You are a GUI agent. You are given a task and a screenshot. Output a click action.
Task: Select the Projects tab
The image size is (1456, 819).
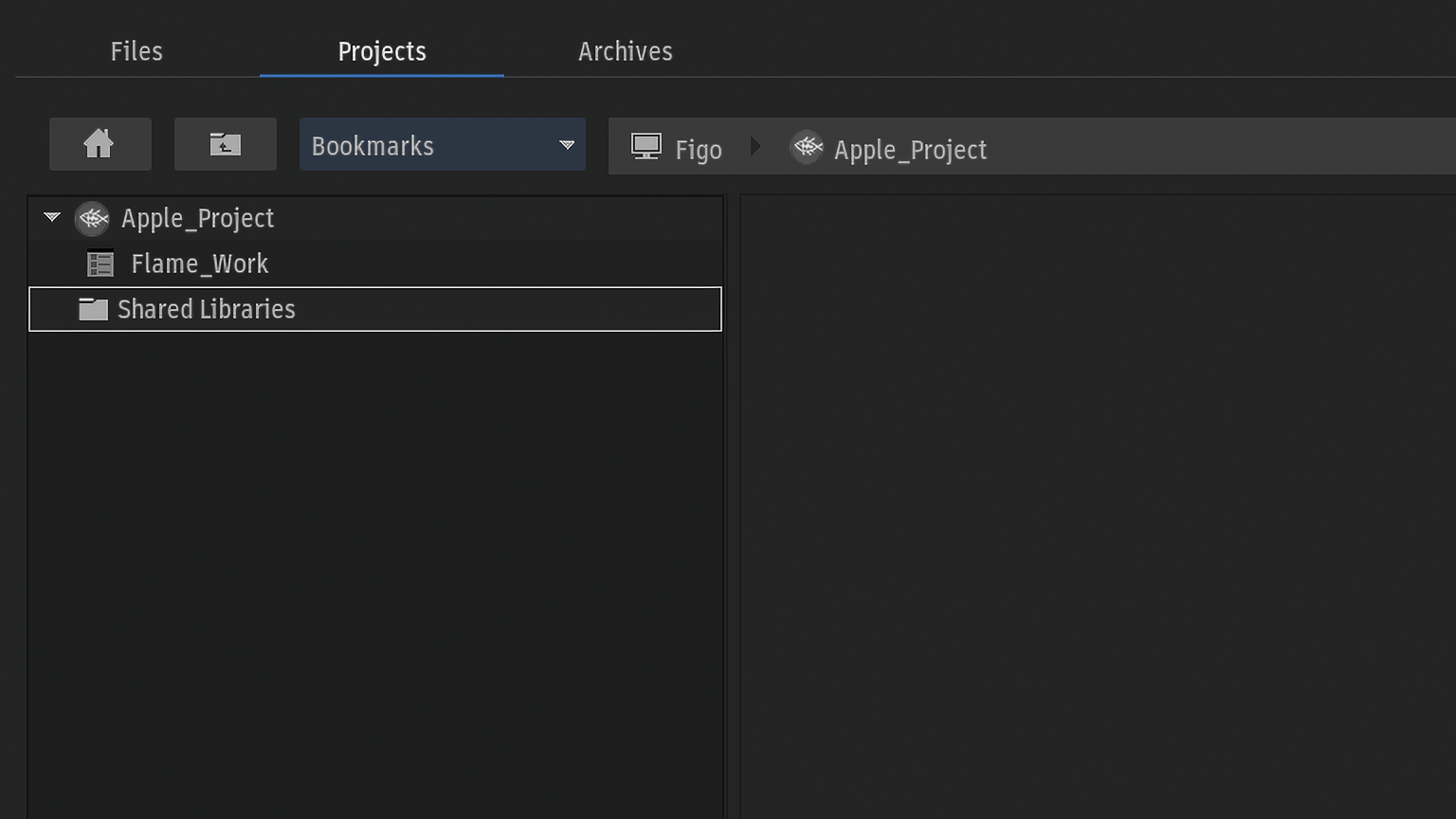[382, 51]
